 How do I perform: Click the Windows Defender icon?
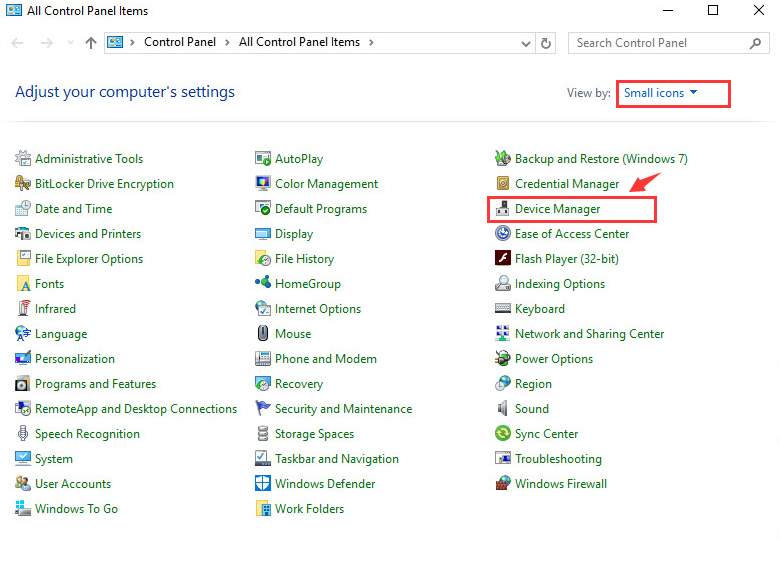coord(263,484)
